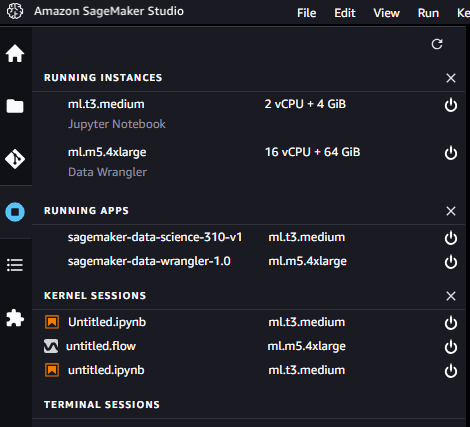Open the untitled.flow kernel session
This screenshot has height=427, width=470.
(x=101, y=346)
